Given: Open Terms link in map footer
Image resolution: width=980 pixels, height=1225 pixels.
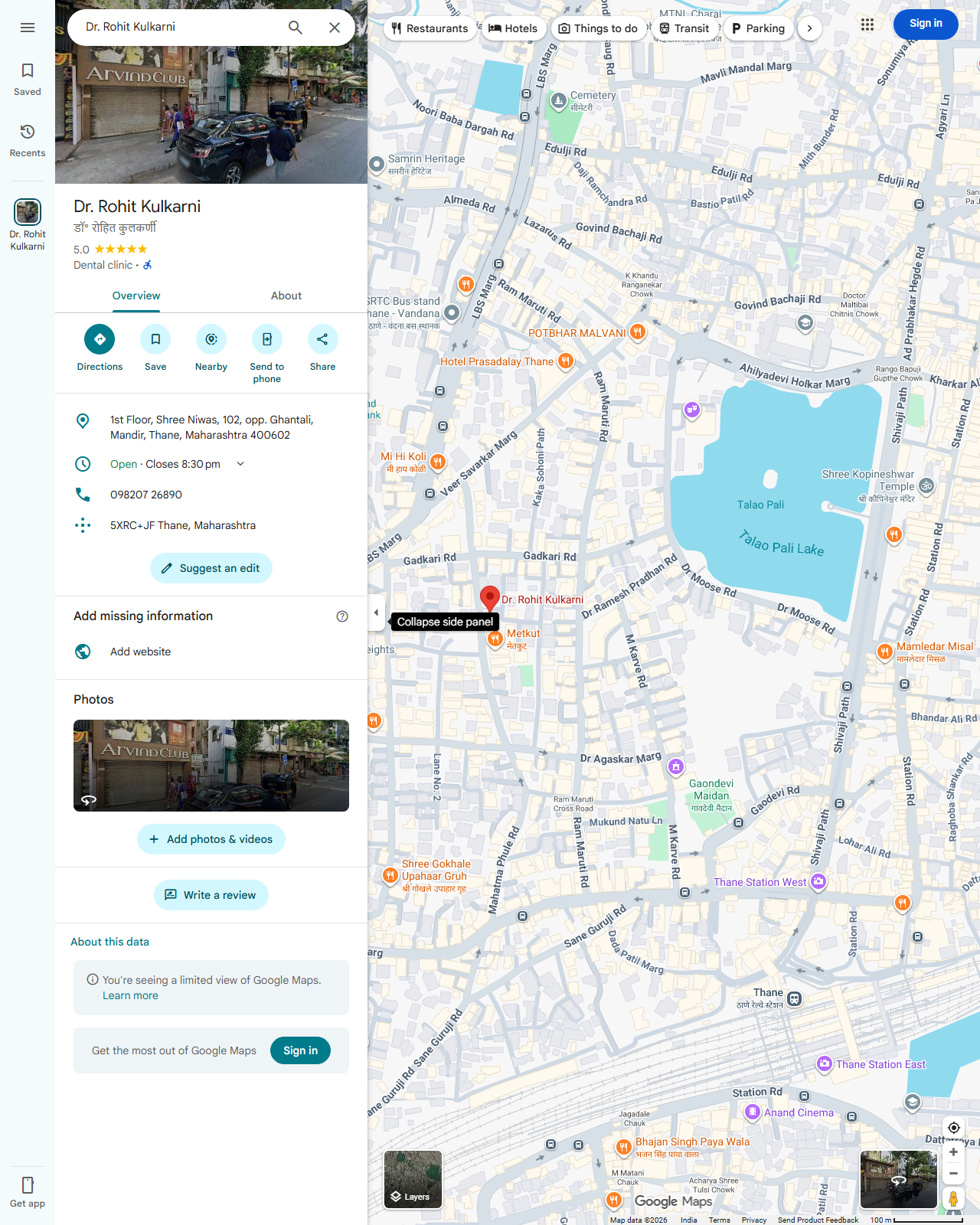Looking at the screenshot, I should [719, 1220].
